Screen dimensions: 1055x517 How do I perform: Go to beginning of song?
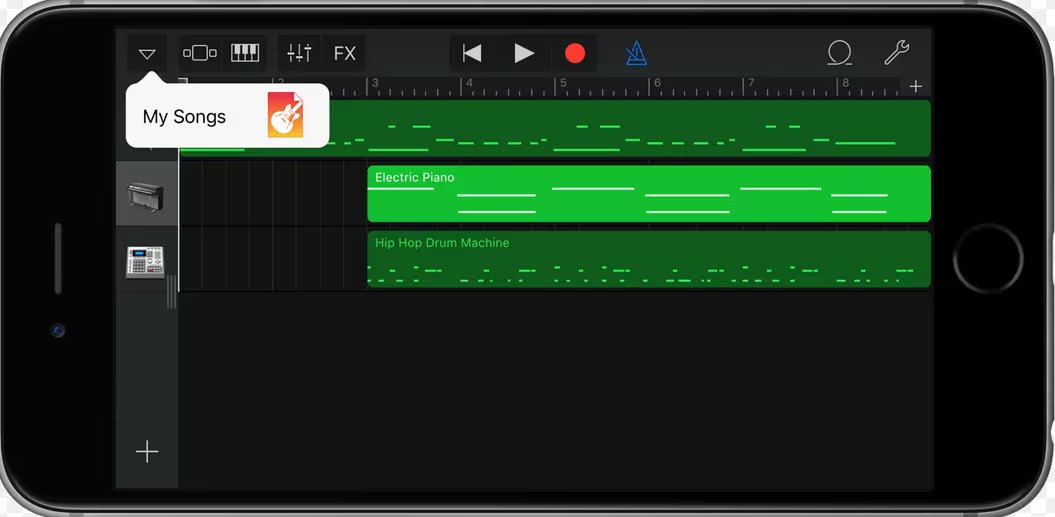click(x=472, y=53)
